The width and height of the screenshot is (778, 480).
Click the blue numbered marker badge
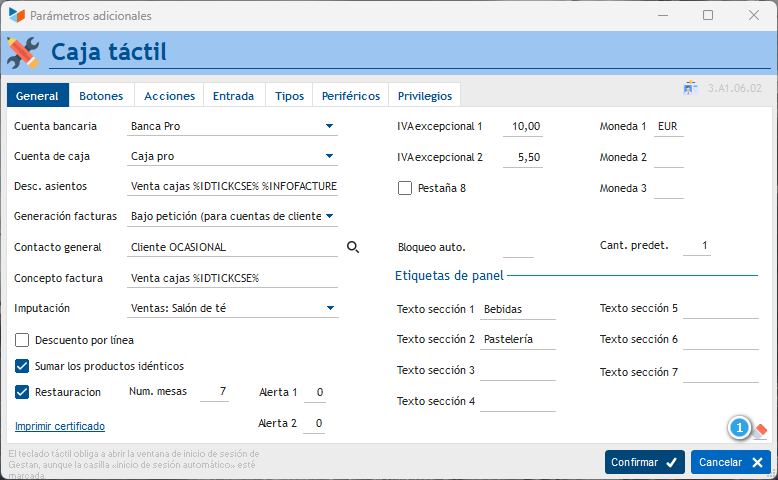pos(739,428)
